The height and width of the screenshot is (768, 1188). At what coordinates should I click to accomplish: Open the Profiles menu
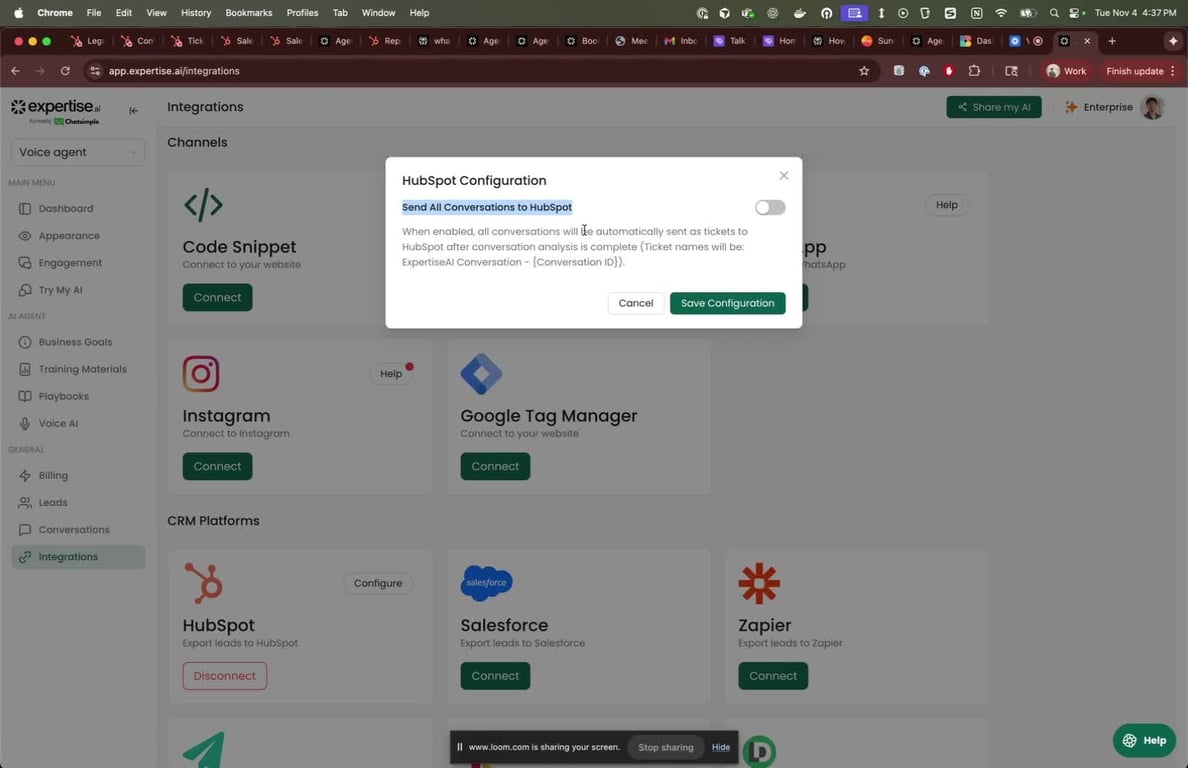[302, 13]
